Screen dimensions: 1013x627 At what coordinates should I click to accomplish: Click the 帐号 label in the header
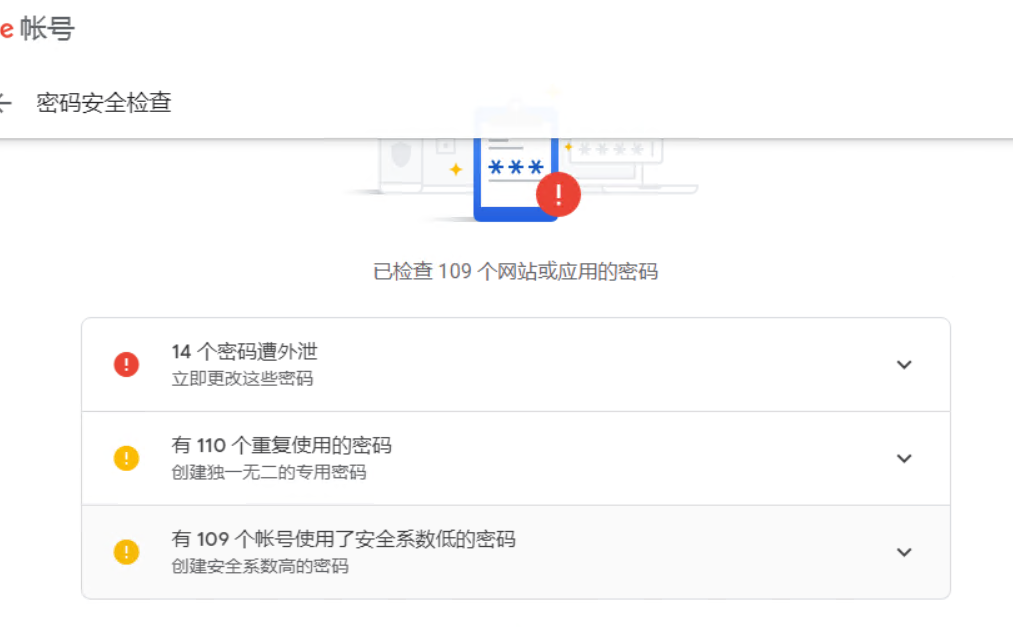click(48, 29)
